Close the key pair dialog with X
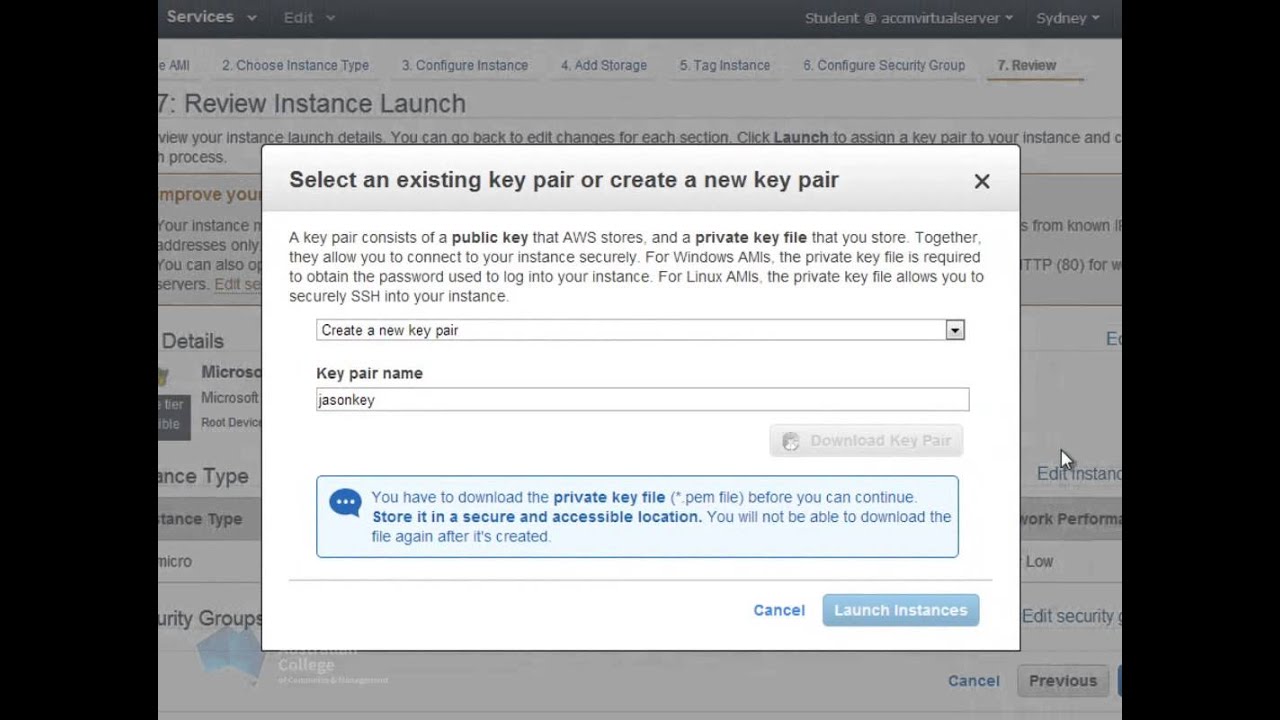The image size is (1280, 720). (x=982, y=181)
